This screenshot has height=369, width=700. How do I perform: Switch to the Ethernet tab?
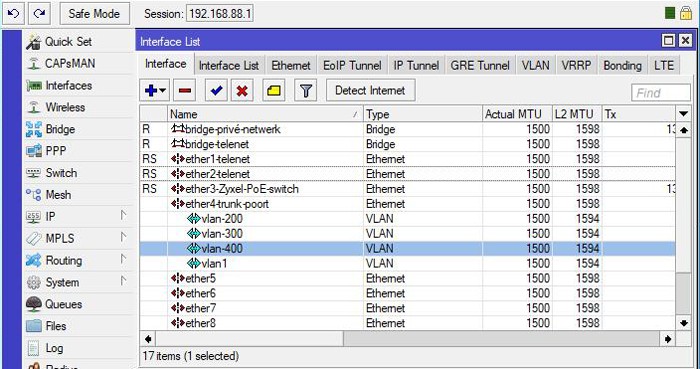point(291,66)
